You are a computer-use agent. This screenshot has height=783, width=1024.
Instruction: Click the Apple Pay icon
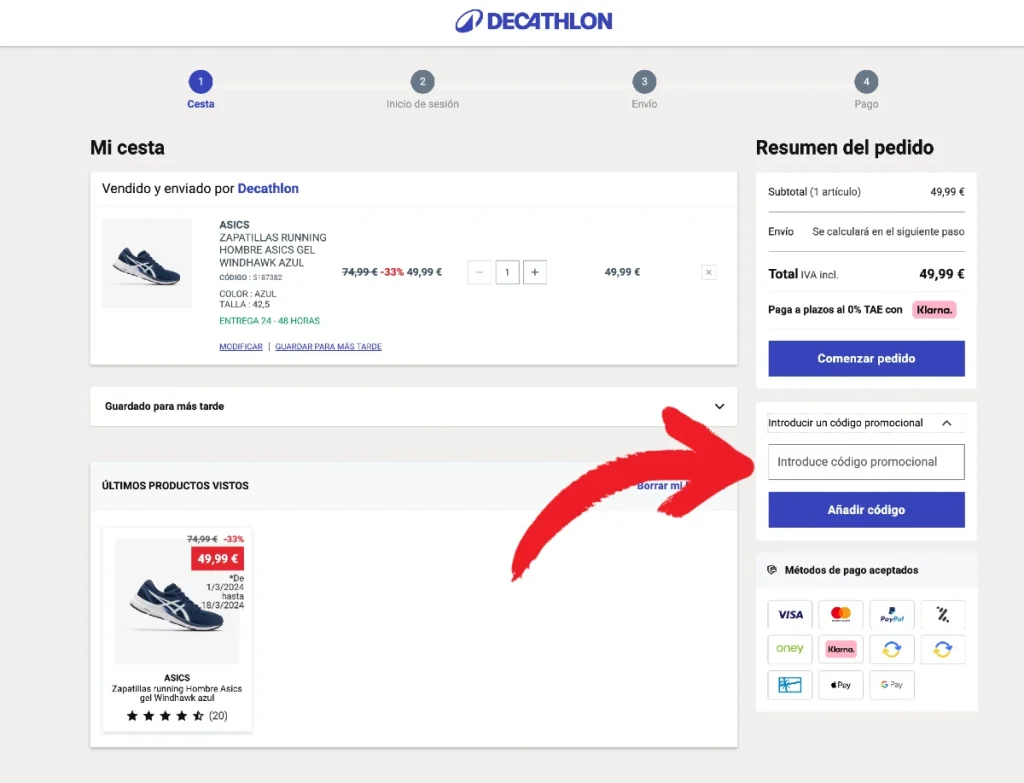click(840, 685)
